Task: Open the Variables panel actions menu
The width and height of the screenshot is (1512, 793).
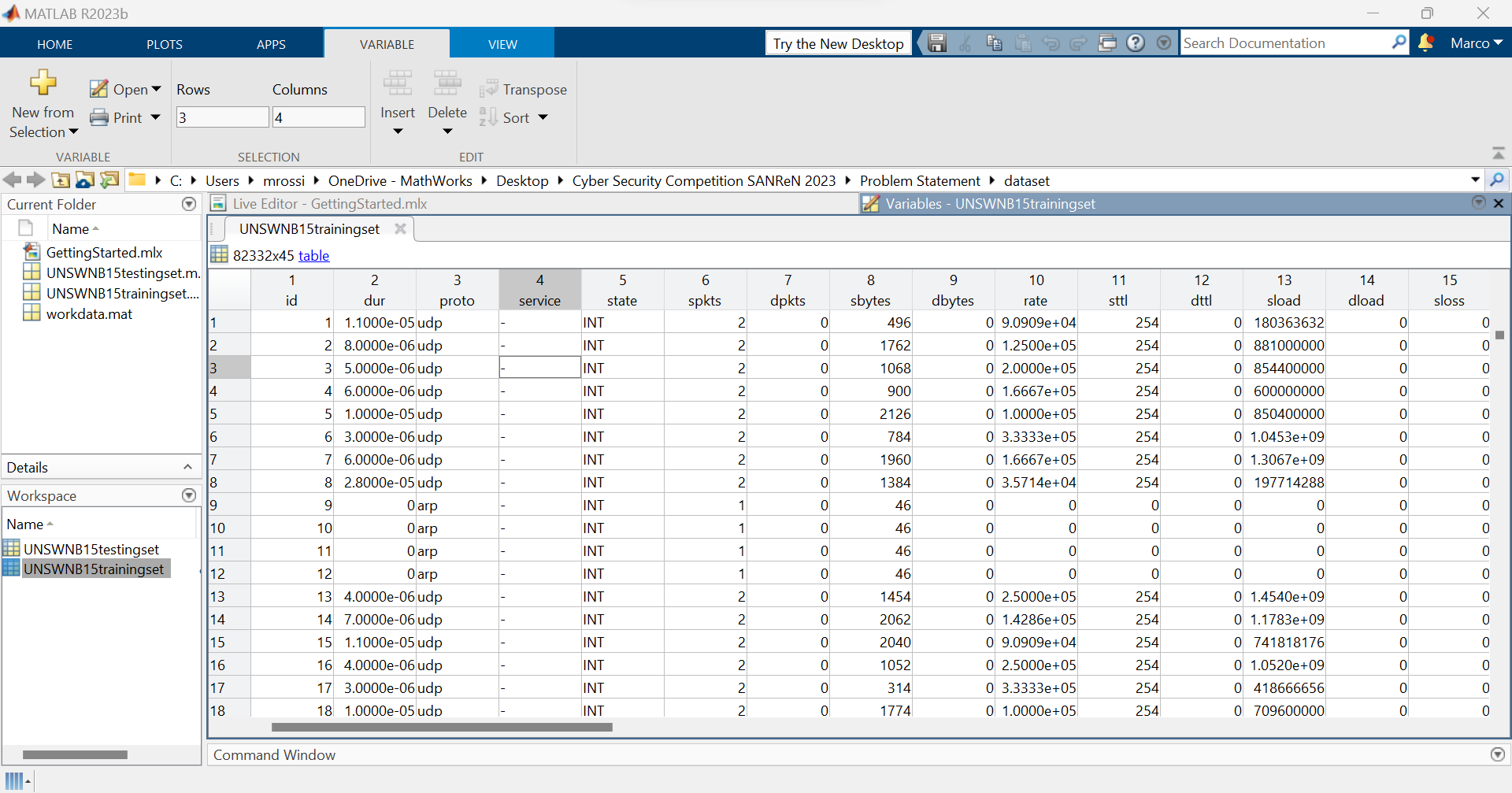Action: tap(1479, 202)
